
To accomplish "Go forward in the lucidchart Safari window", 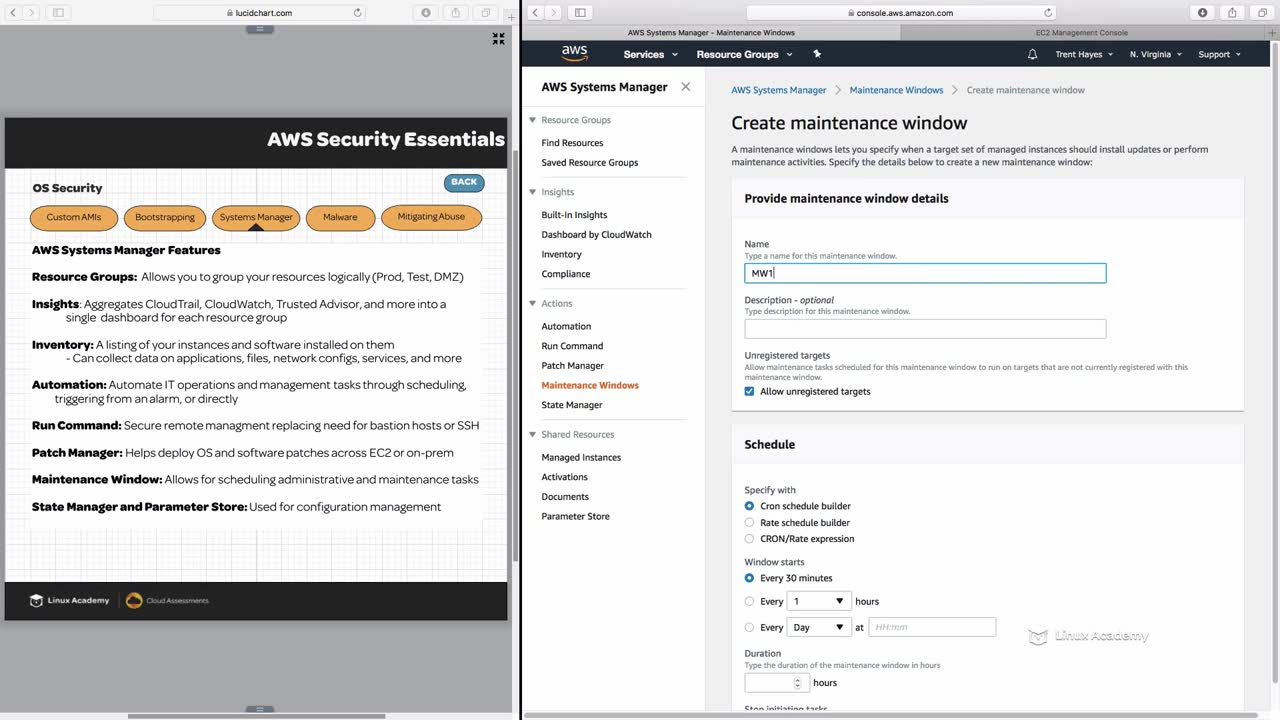I will pos(31,13).
